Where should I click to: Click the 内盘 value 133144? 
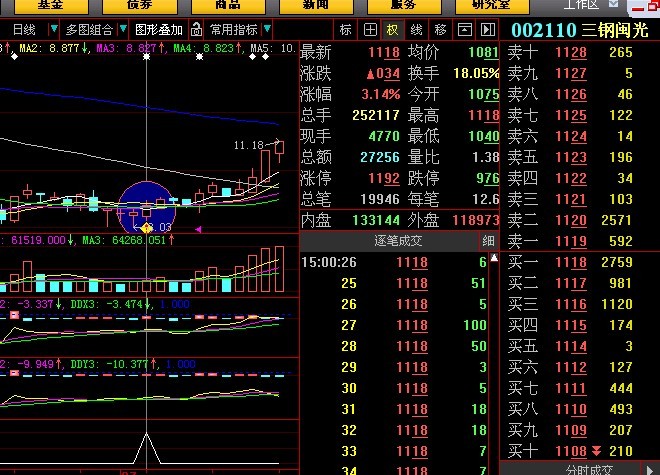point(376,220)
